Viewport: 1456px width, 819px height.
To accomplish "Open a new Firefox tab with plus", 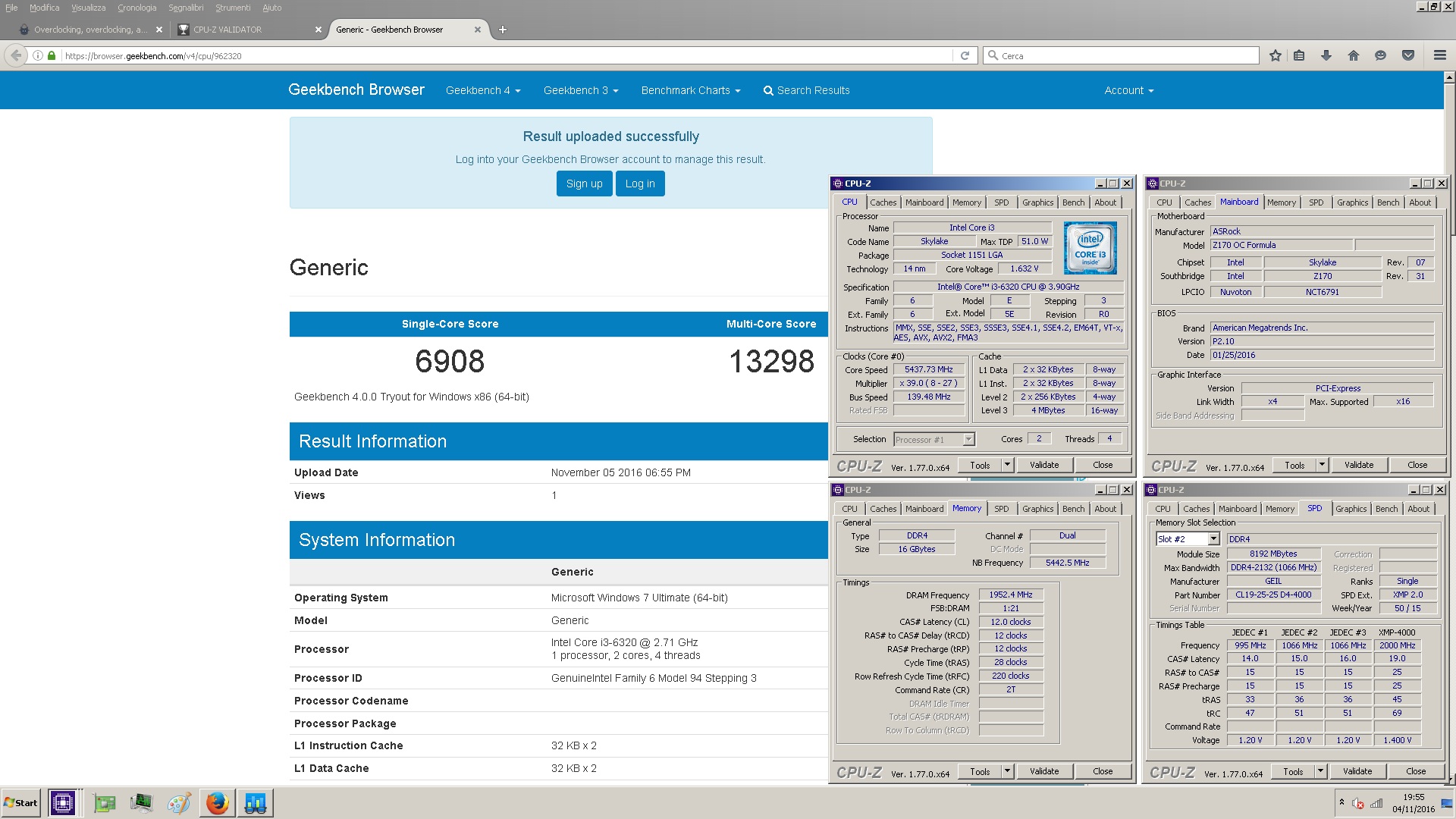I will point(503,30).
